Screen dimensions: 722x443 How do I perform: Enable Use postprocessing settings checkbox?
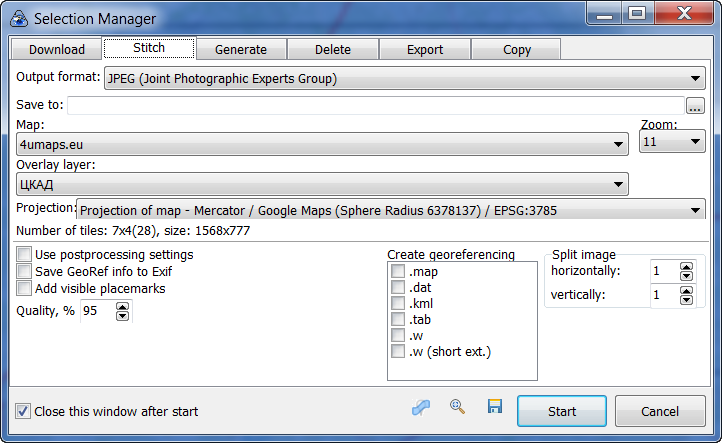pyautogui.click(x=25, y=255)
